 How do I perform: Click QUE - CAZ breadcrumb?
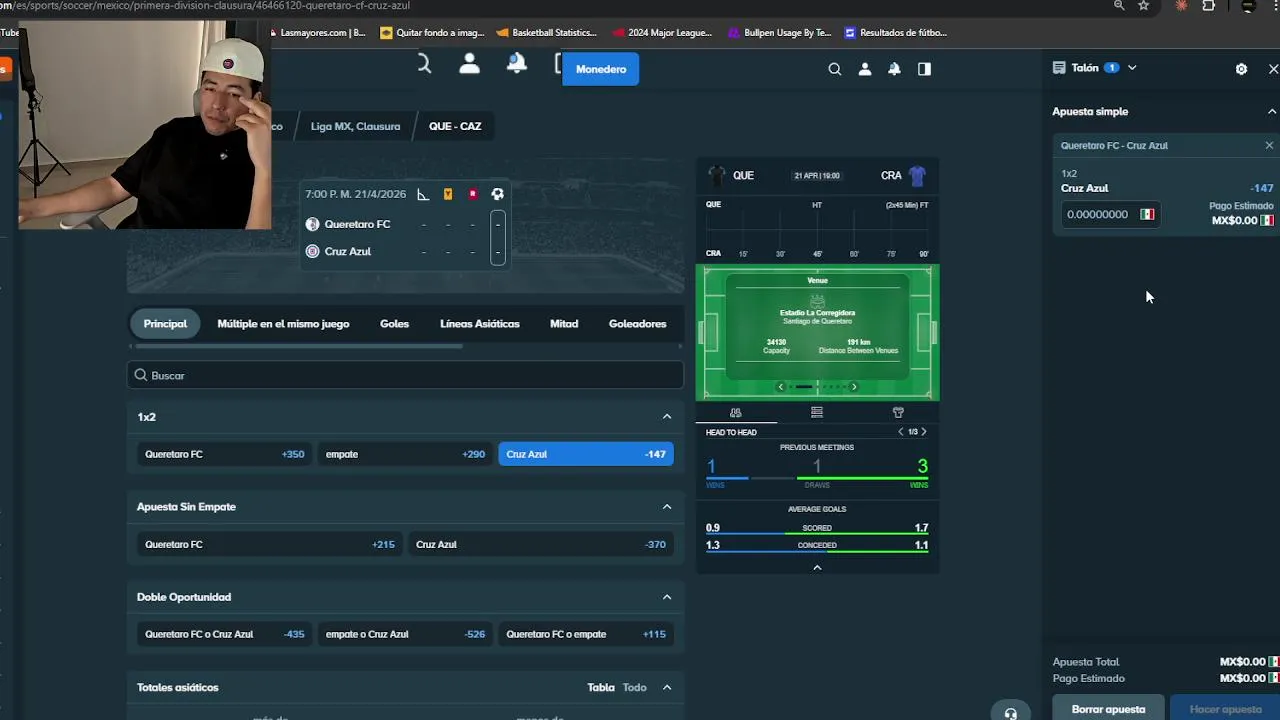[455, 126]
